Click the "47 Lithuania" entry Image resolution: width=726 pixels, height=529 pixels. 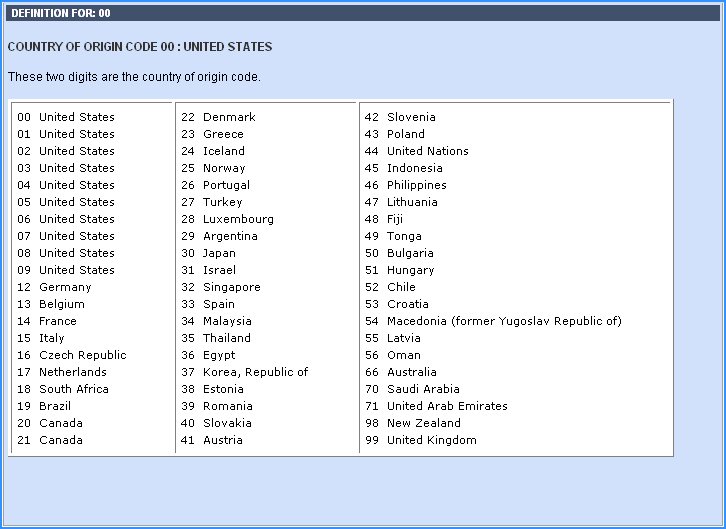[401, 202]
